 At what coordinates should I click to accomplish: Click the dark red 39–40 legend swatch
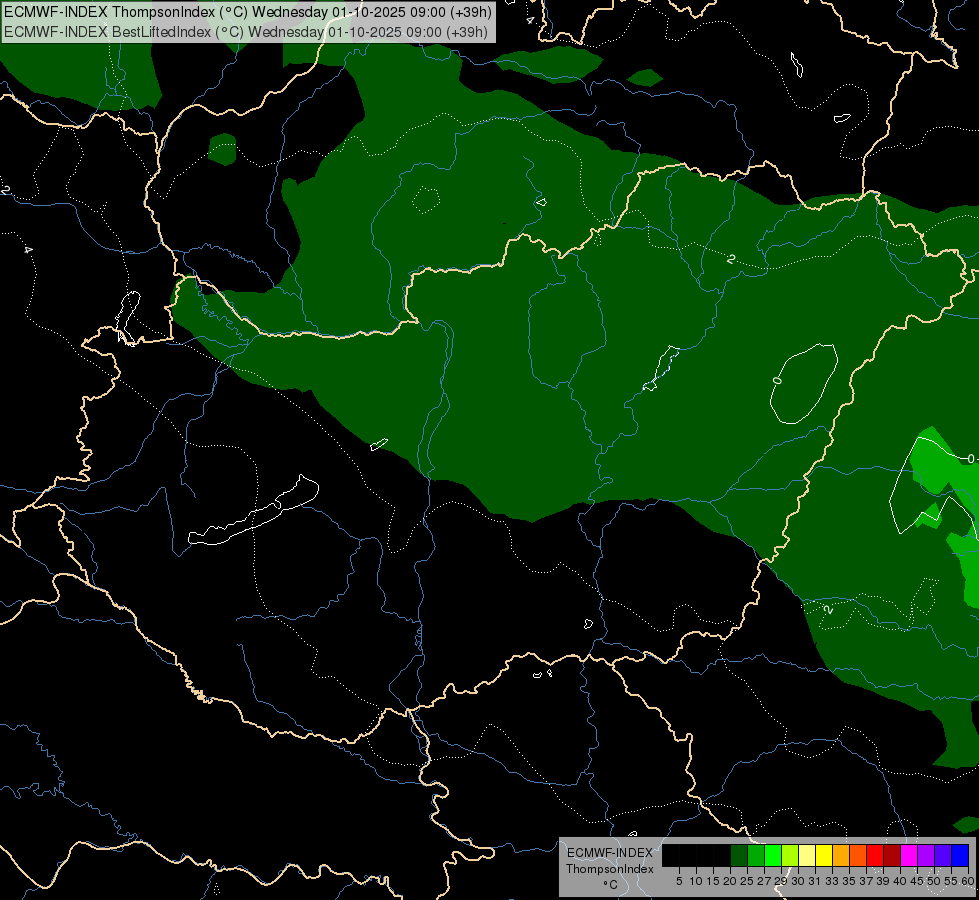point(892,855)
